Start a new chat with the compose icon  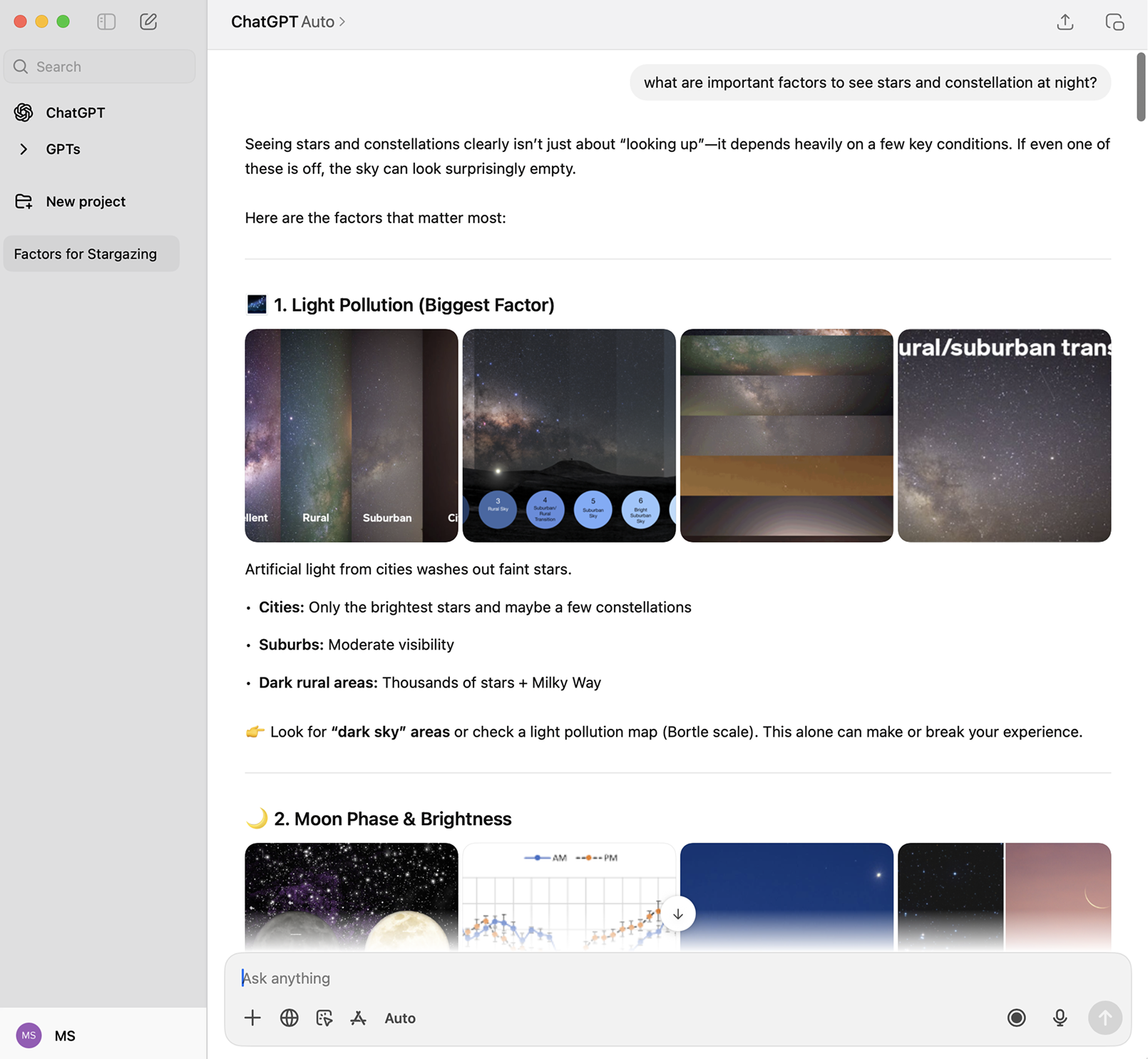[148, 21]
